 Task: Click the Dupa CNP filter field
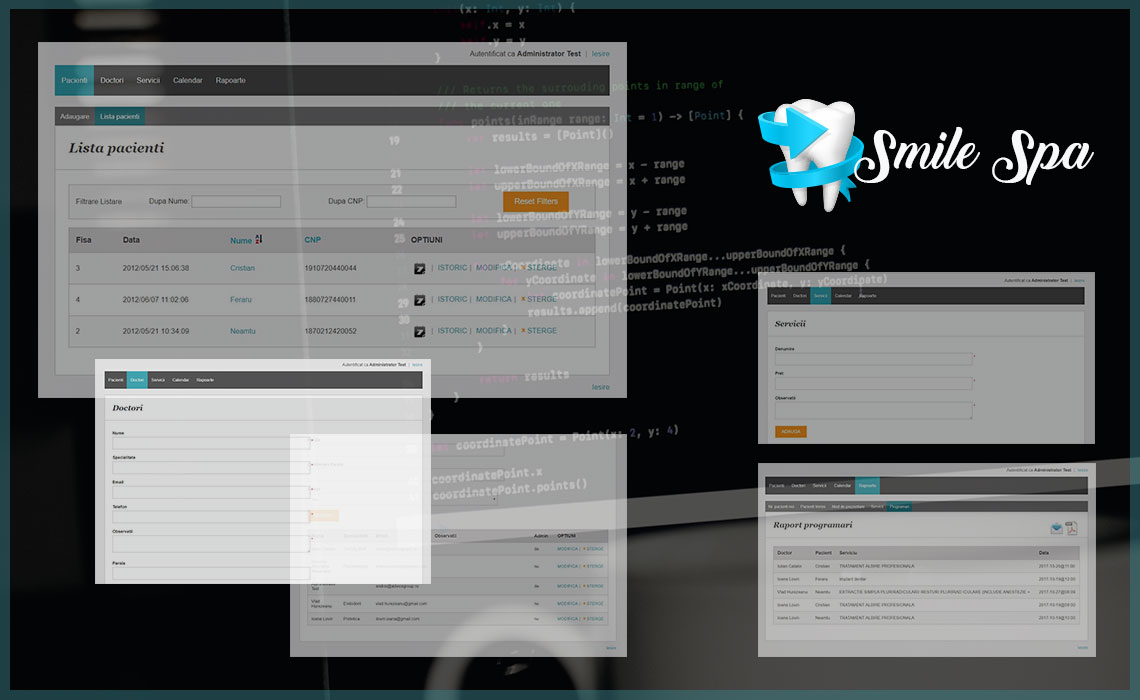(x=411, y=202)
